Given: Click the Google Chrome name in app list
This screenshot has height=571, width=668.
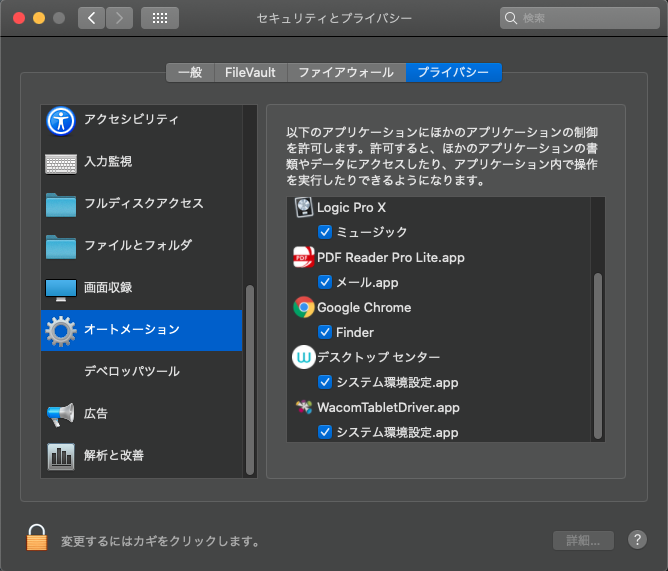Looking at the screenshot, I should 364,307.
